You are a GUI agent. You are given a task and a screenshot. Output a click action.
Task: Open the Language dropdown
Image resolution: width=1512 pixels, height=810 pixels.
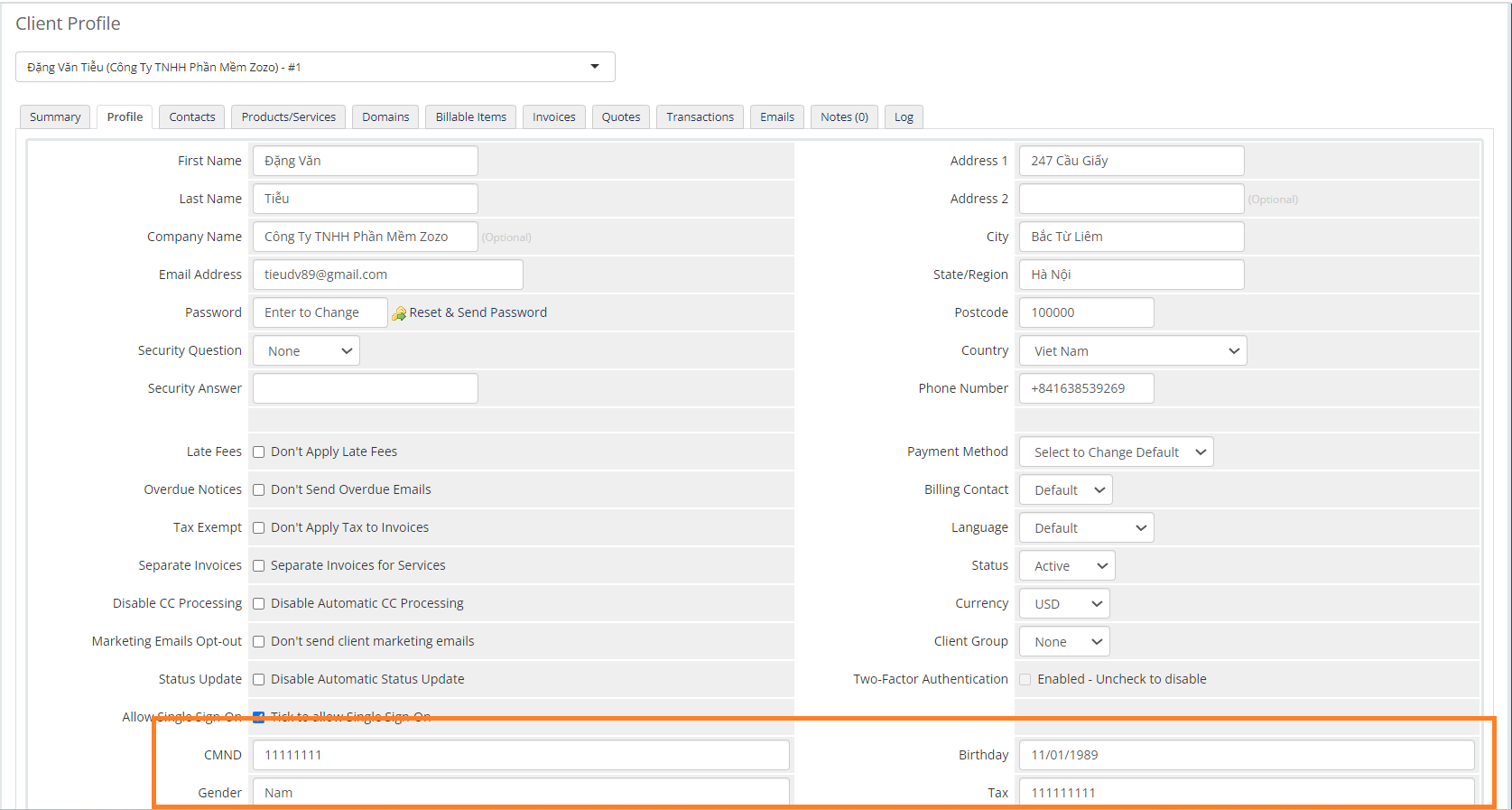pos(1086,527)
